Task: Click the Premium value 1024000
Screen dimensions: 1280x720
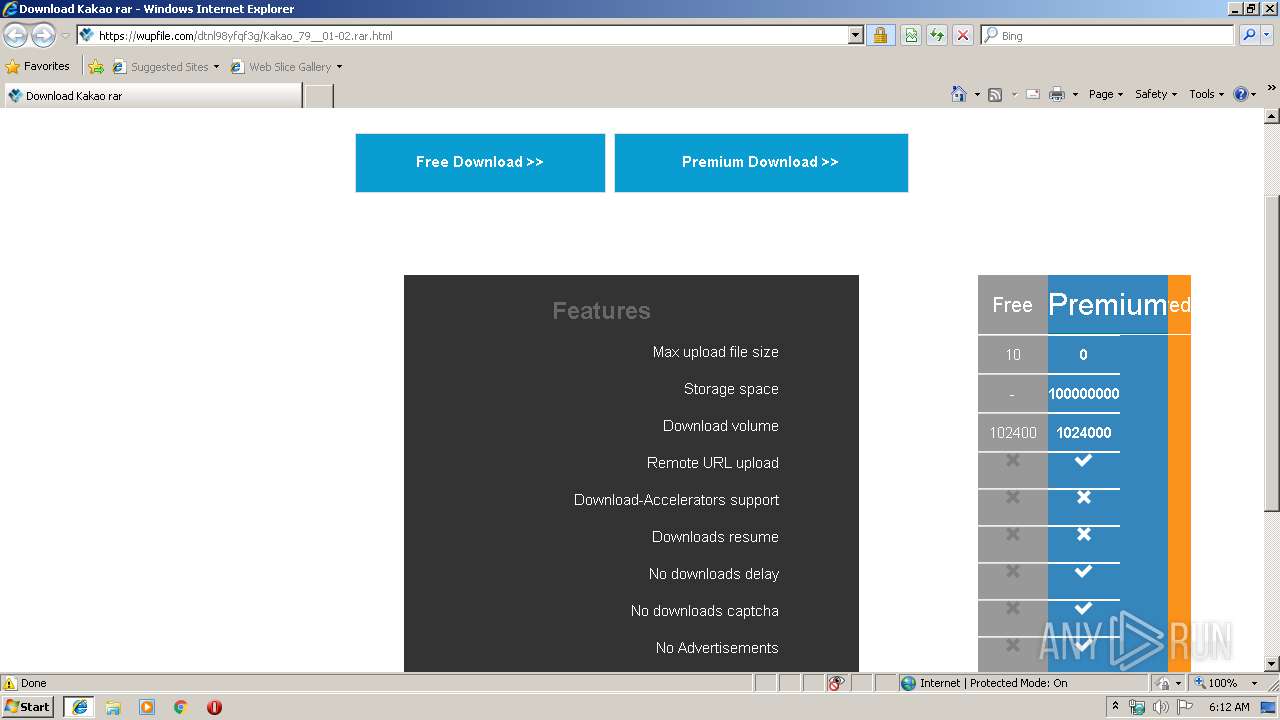Action: click(1084, 433)
